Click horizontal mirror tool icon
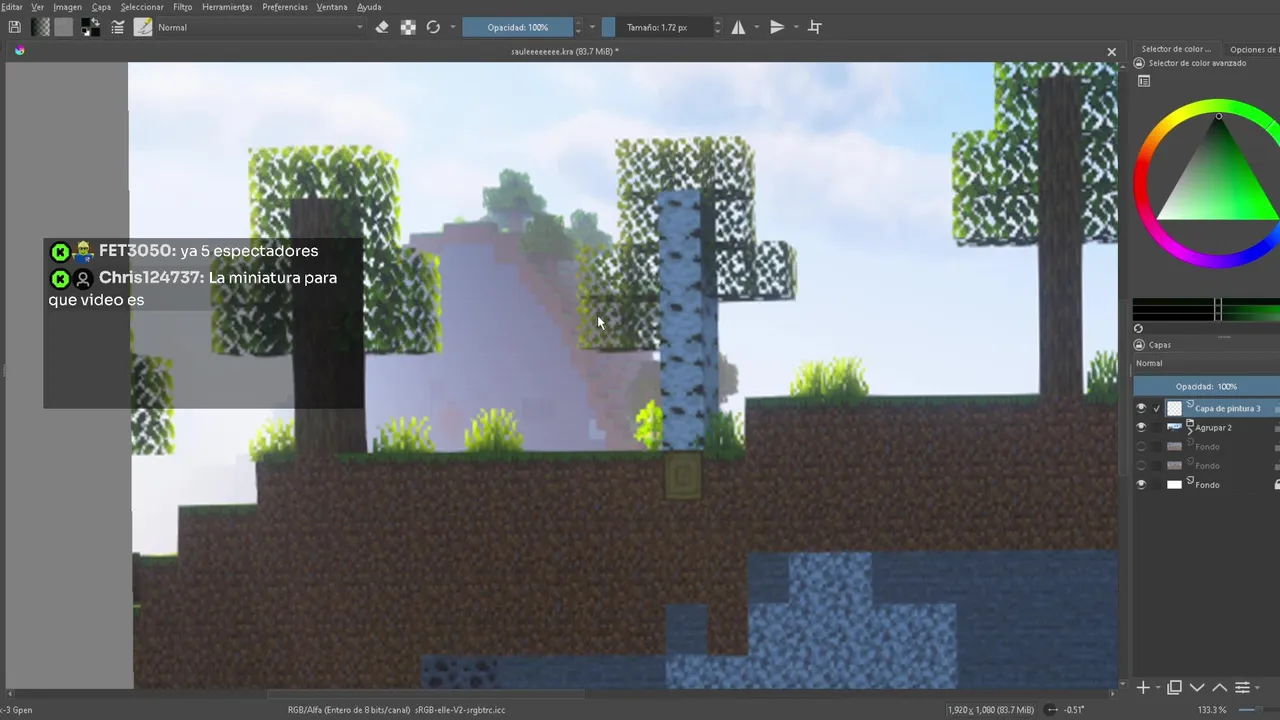This screenshot has width=1280, height=720. pyautogui.click(x=738, y=27)
